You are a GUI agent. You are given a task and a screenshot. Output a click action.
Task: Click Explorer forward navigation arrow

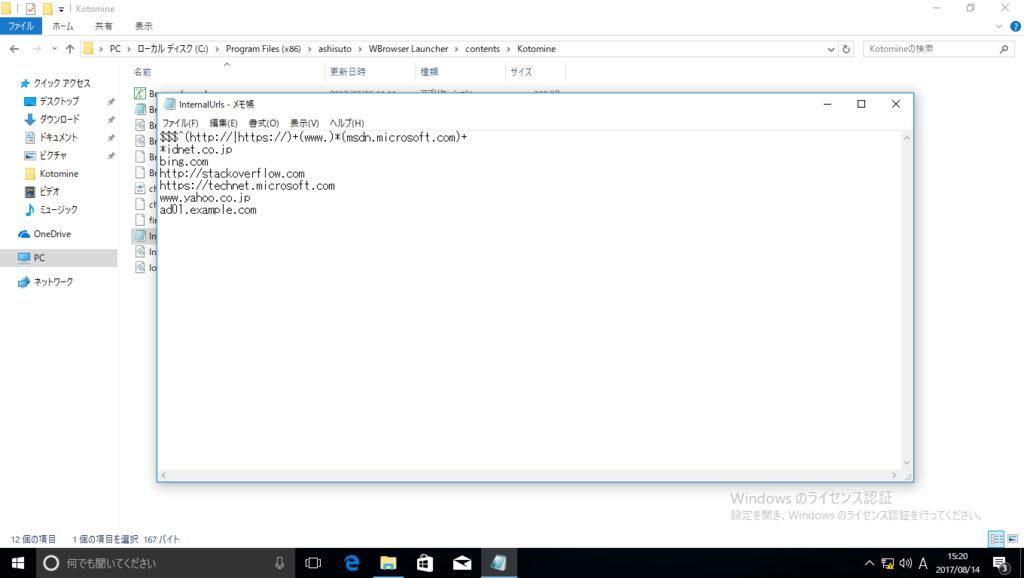[x=37, y=49]
